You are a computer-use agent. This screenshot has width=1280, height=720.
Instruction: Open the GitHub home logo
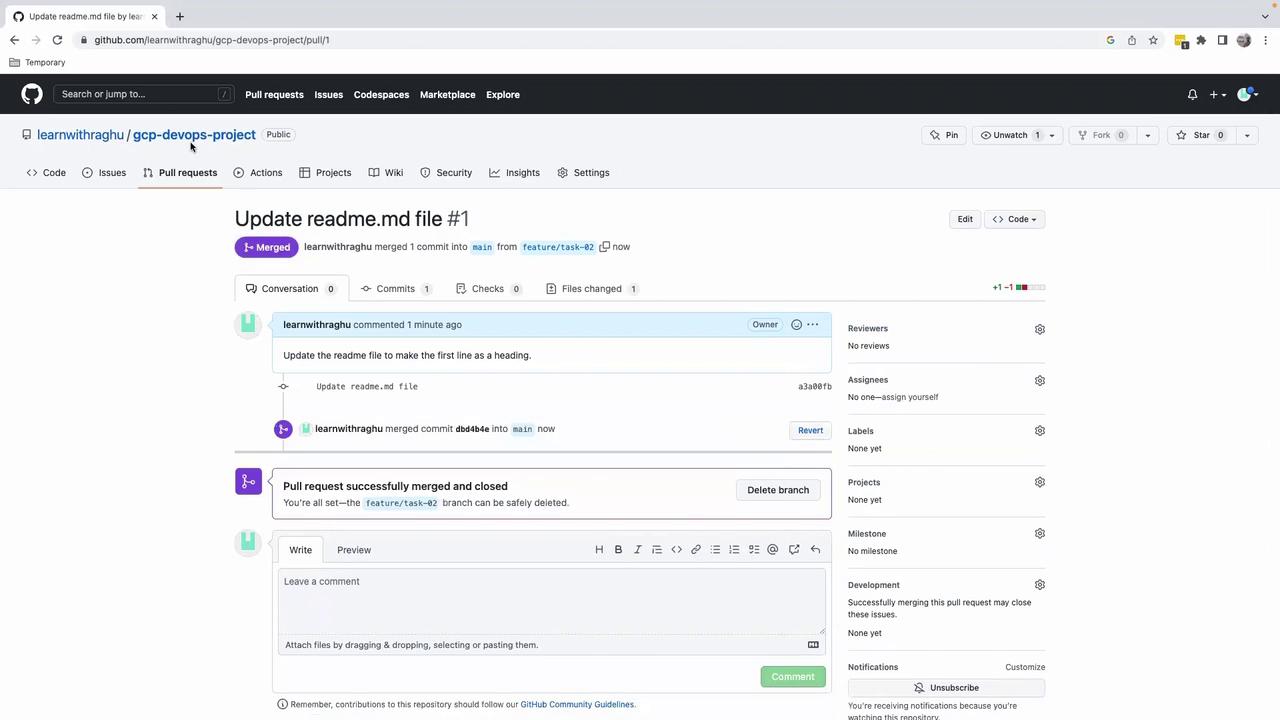[32, 94]
